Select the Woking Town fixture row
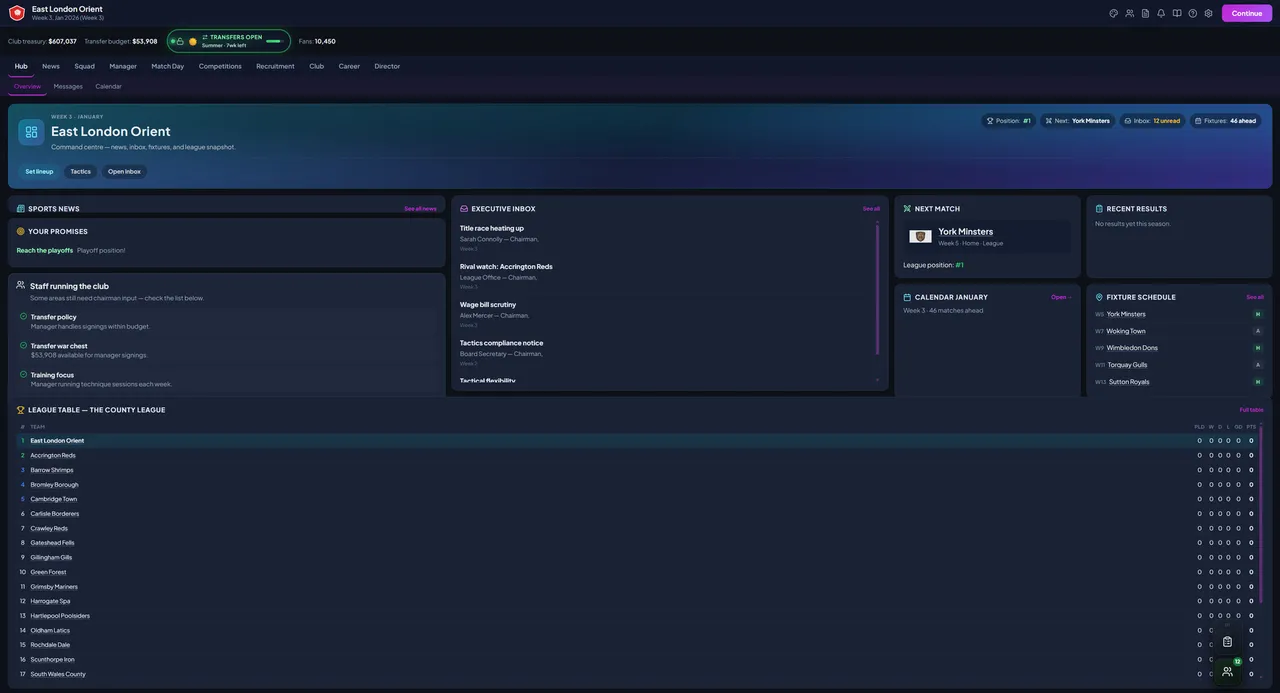This screenshot has width=1280, height=693. [1179, 331]
